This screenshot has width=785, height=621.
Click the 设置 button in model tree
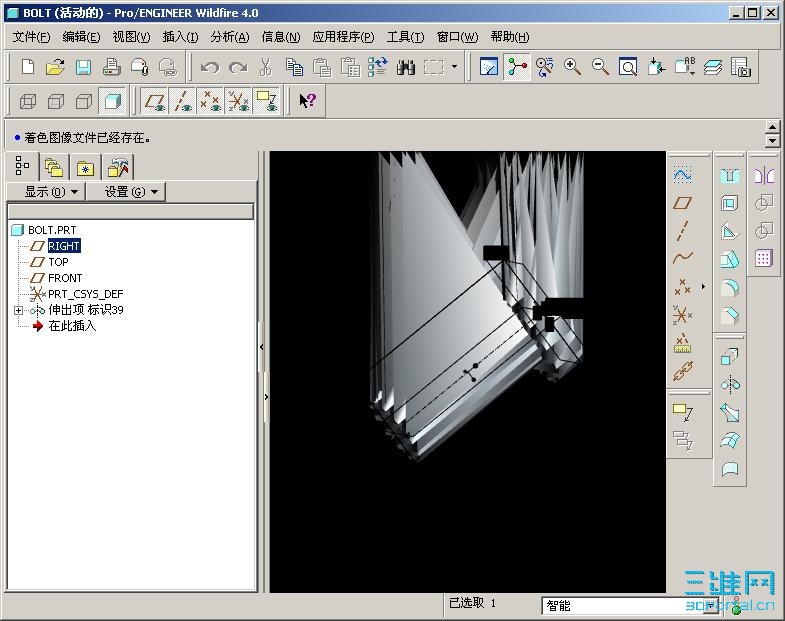pyautogui.click(x=126, y=191)
